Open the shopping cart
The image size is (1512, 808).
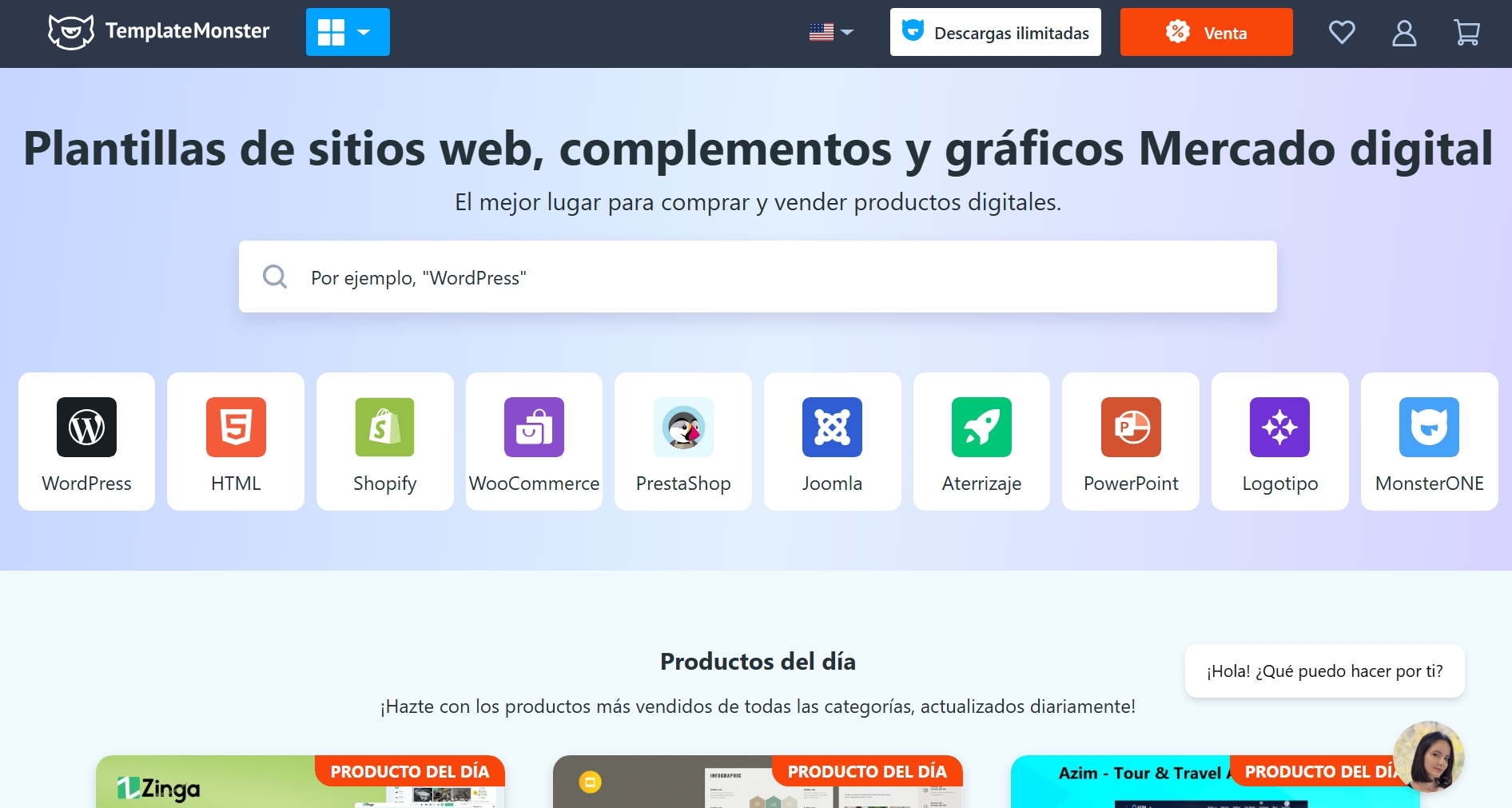coord(1466,33)
